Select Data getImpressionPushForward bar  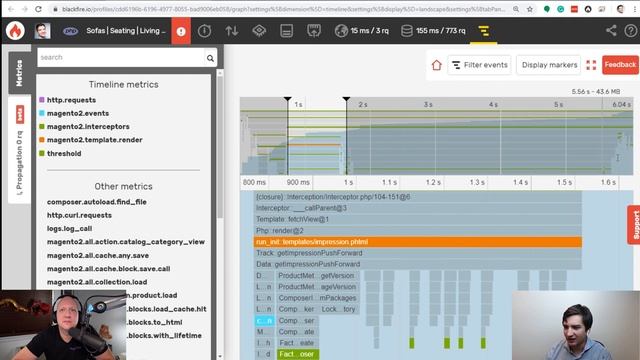click(418, 264)
